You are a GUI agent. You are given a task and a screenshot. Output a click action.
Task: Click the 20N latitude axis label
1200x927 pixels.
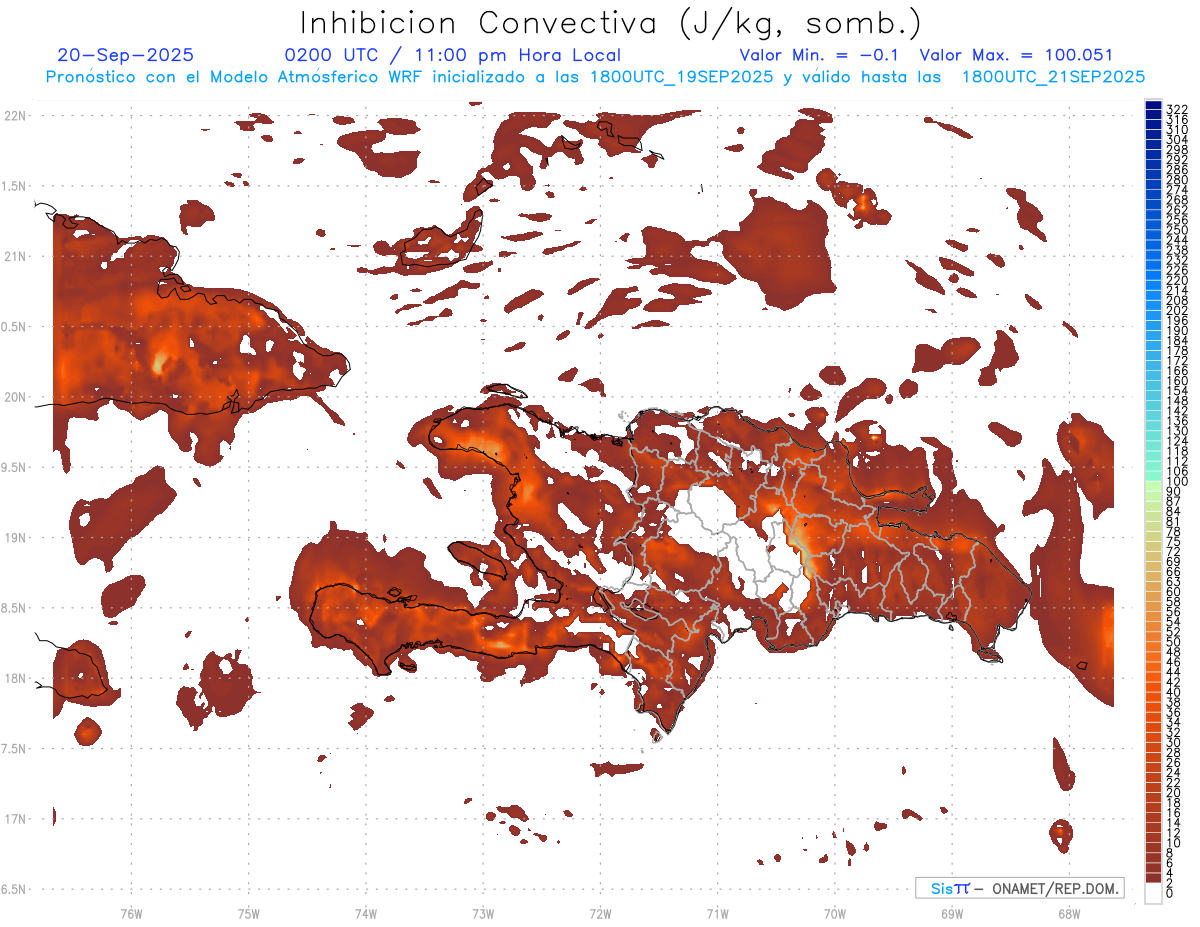(x=14, y=397)
